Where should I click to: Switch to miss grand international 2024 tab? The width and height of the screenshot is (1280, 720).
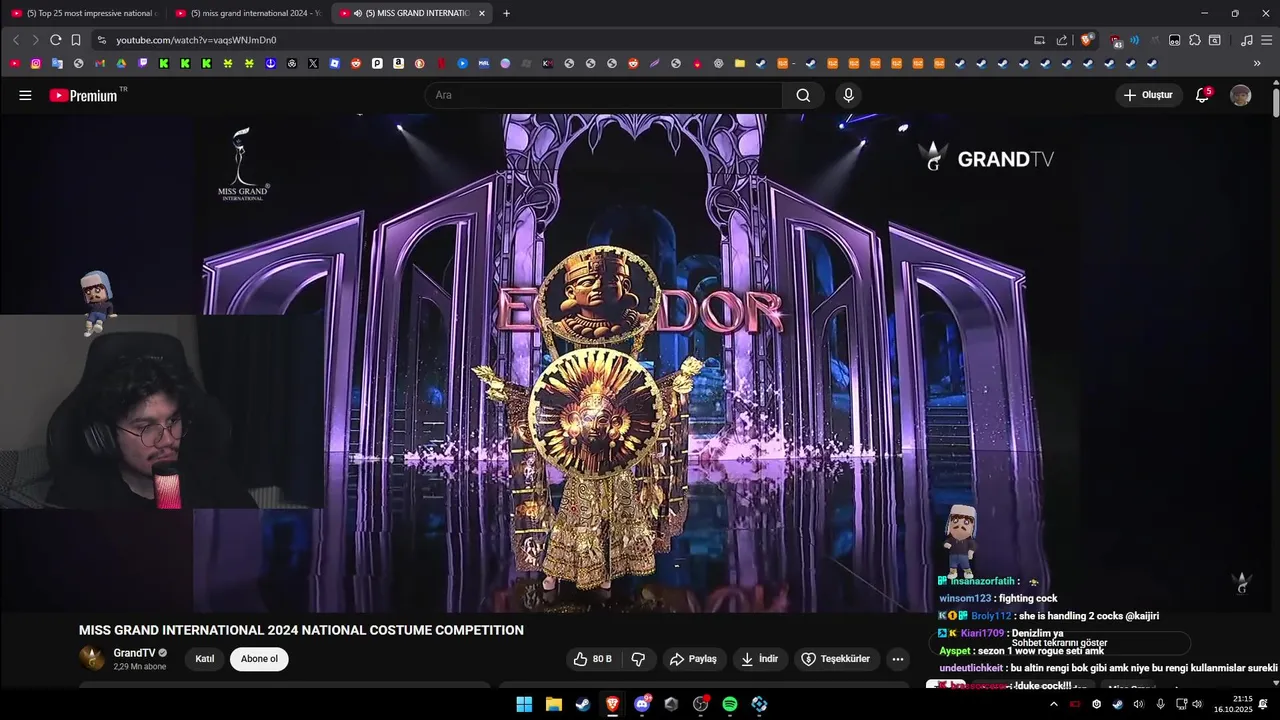248,13
